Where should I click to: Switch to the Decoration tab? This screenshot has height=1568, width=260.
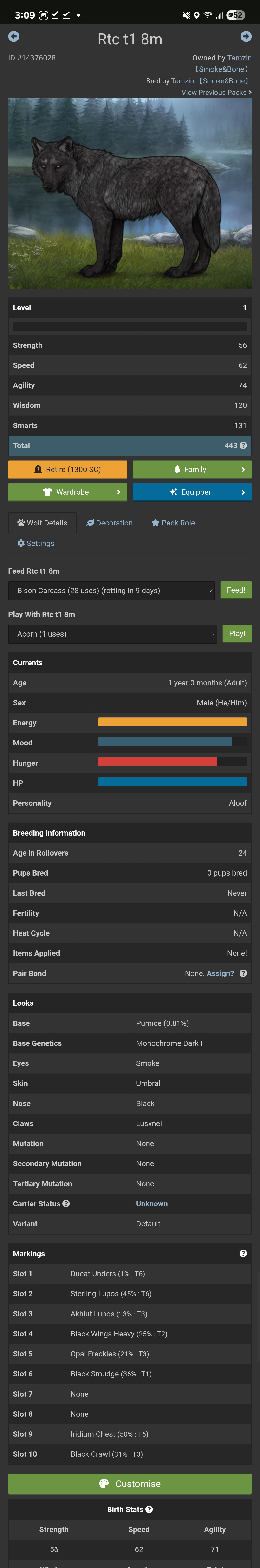[x=110, y=523]
